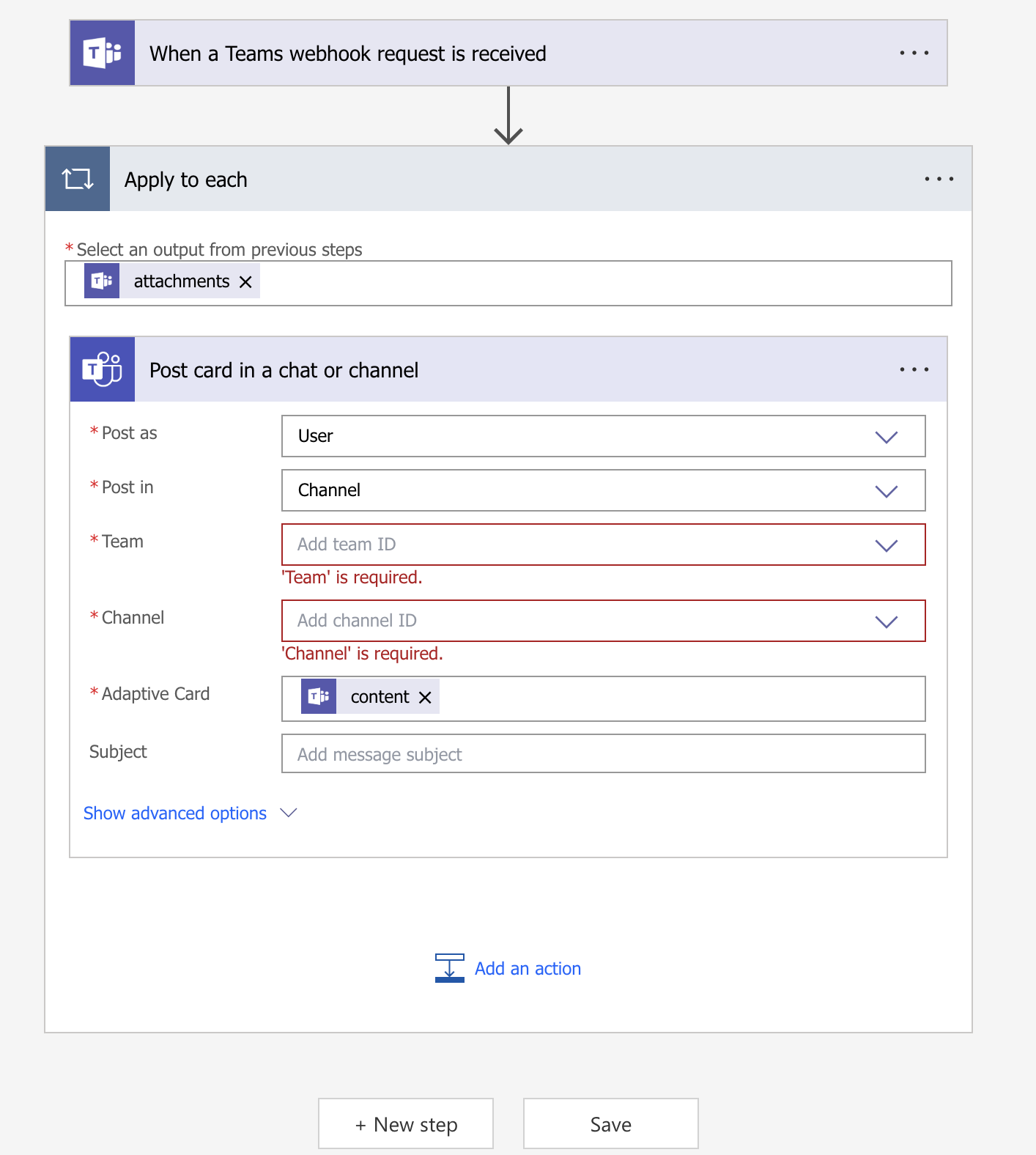The image size is (1036, 1155).
Task: Save the flow
Action: click(x=610, y=1124)
